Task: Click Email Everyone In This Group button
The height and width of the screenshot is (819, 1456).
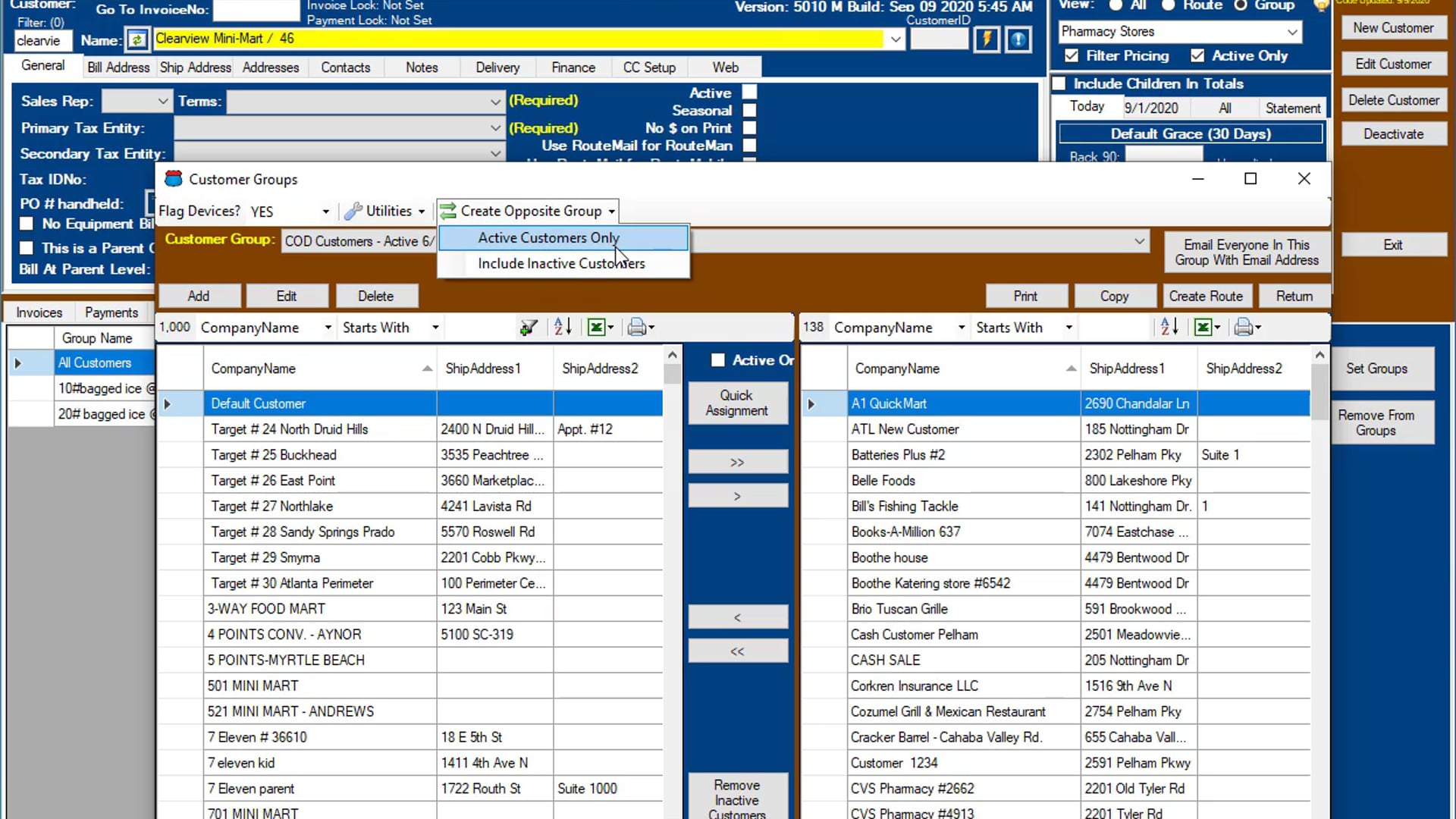Action: pyautogui.click(x=1247, y=253)
